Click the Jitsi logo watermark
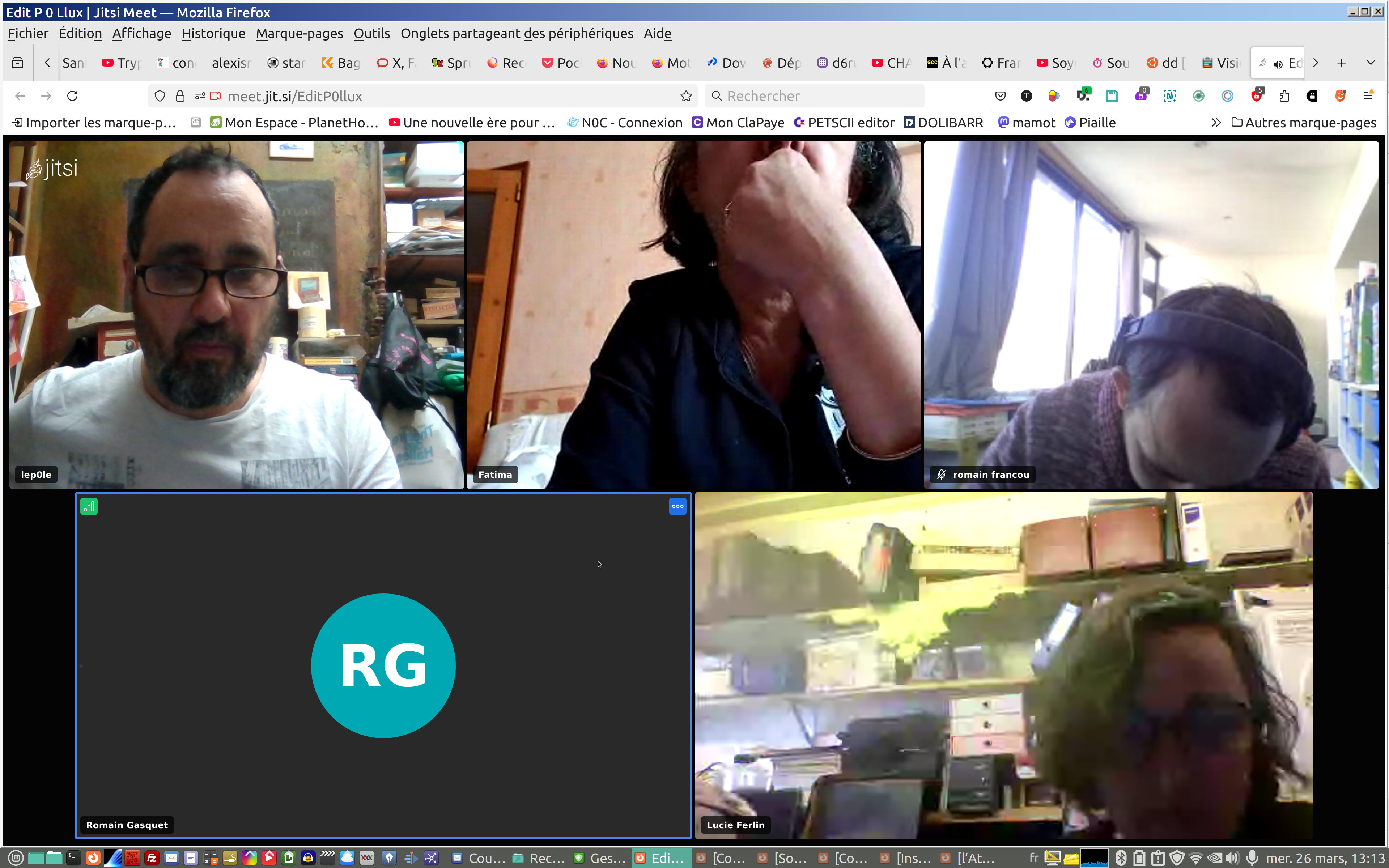Screen dimensions: 1389x868 click(x=52, y=169)
